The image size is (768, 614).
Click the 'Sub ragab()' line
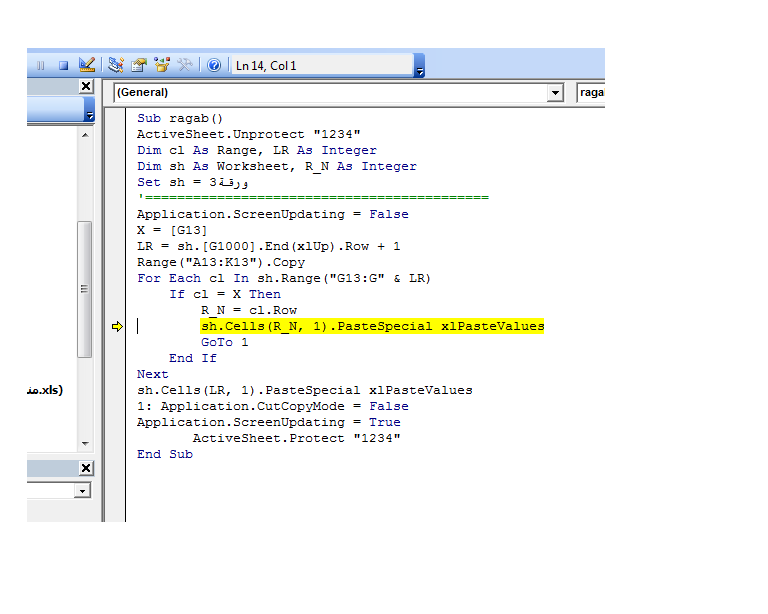[x=180, y=118]
